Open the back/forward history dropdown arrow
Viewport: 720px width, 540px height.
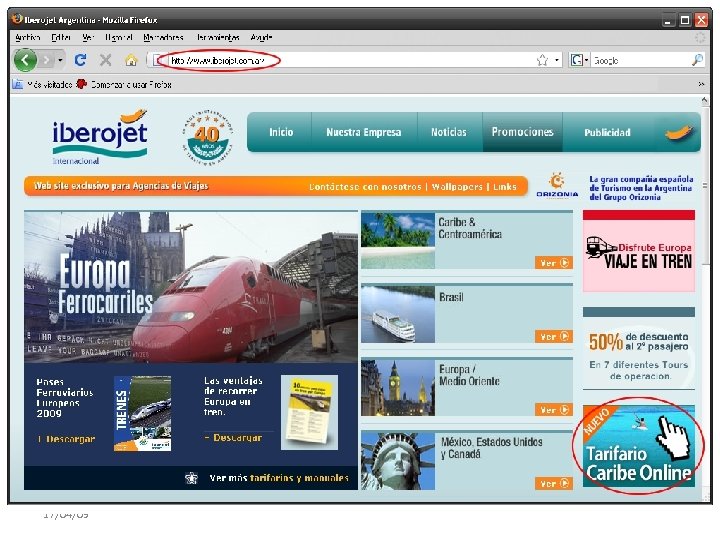pyautogui.click(x=60, y=60)
